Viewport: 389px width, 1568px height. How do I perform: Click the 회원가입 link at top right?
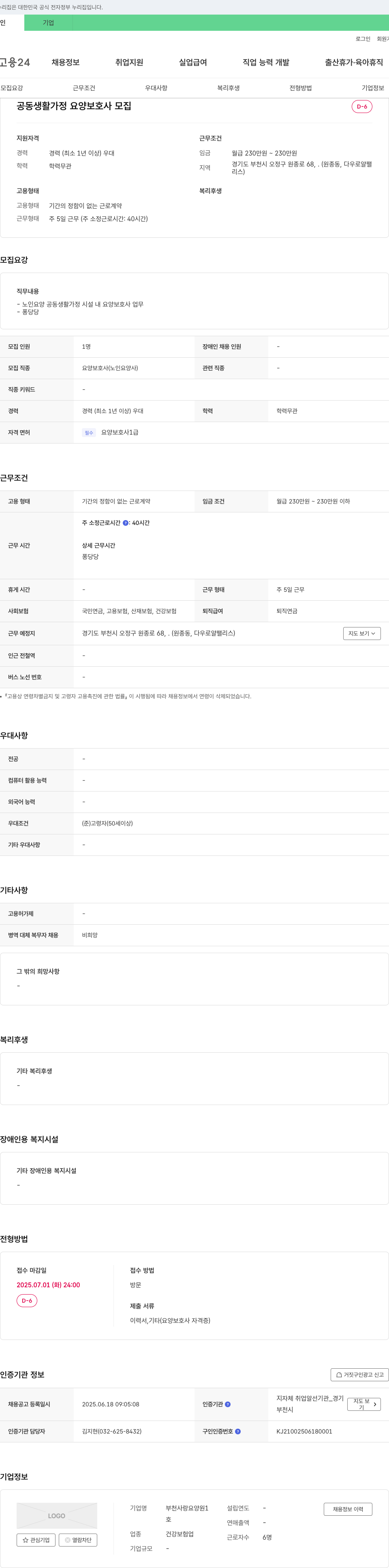[383, 39]
